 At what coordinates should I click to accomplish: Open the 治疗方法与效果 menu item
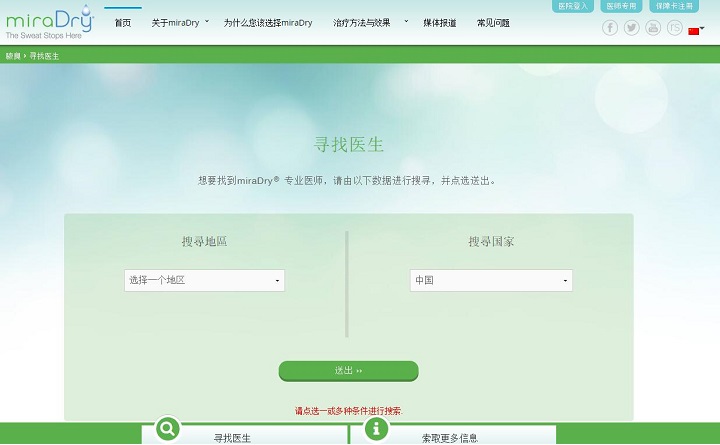[361, 23]
